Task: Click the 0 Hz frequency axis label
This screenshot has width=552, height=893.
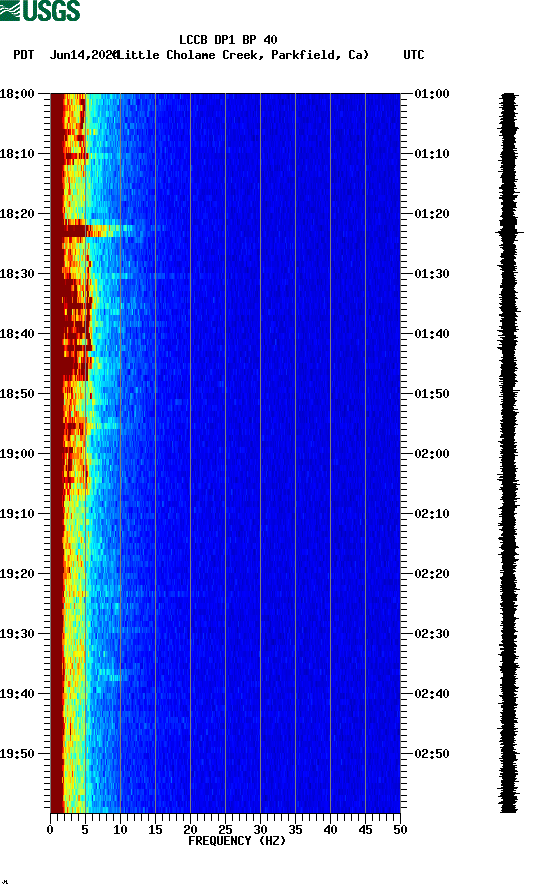Action: (x=50, y=830)
